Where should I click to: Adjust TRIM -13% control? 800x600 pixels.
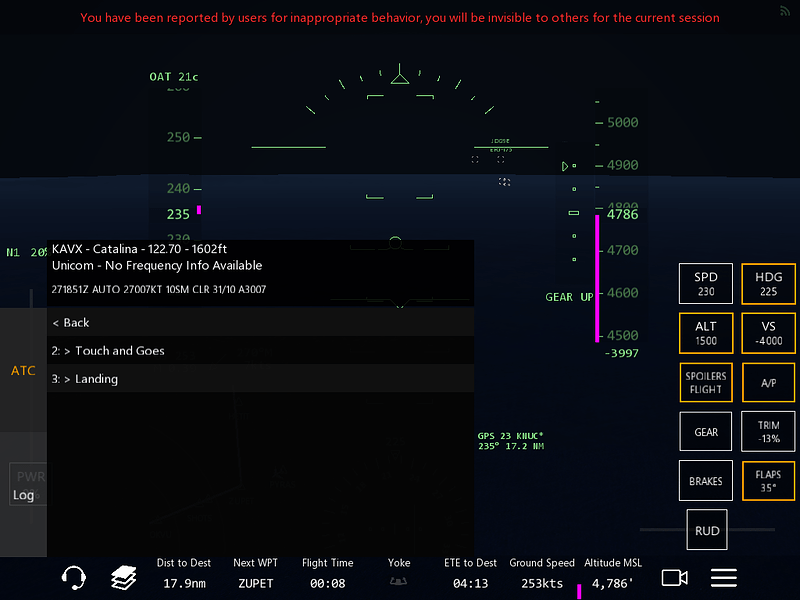768,432
